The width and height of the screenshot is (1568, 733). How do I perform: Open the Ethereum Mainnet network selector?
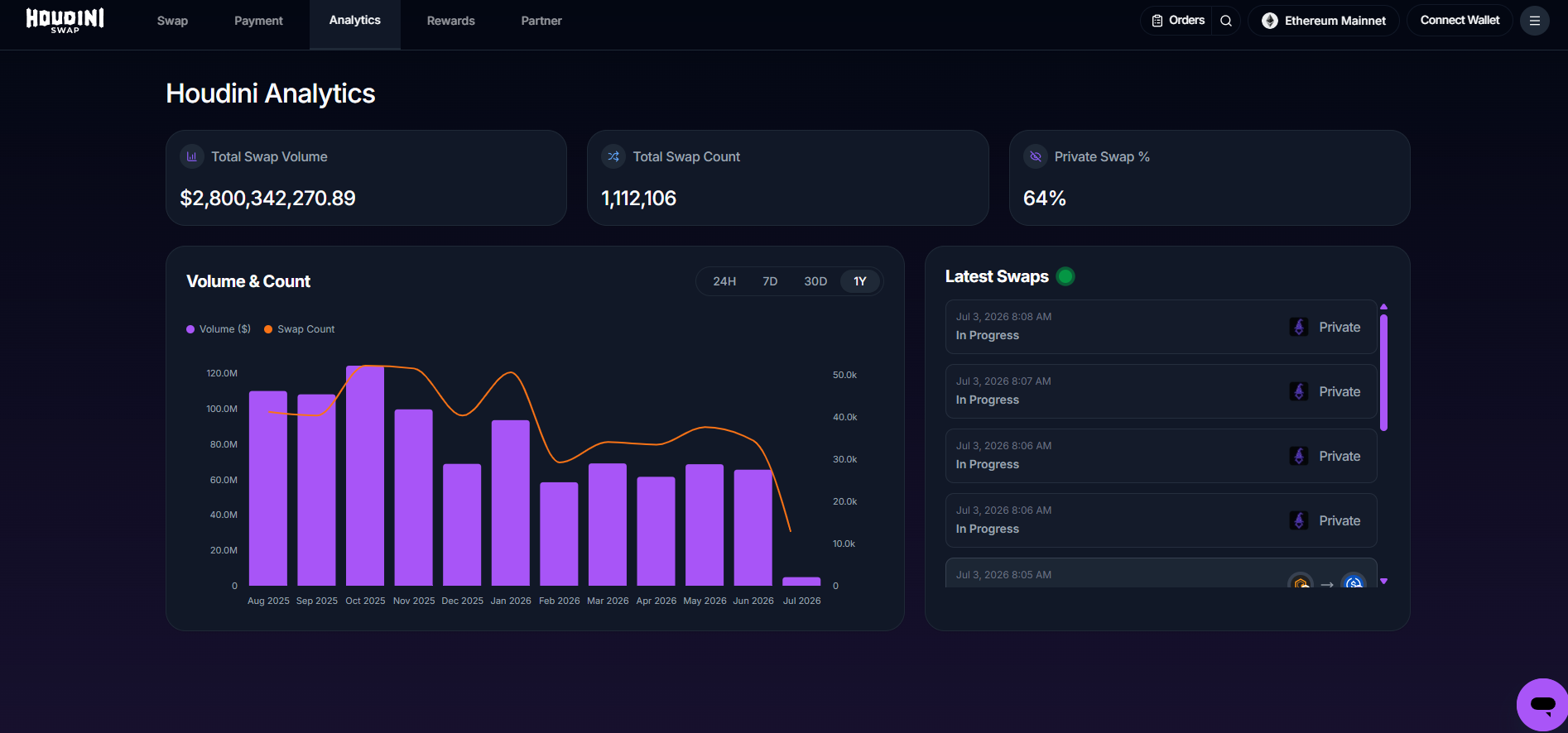pyautogui.click(x=1323, y=21)
